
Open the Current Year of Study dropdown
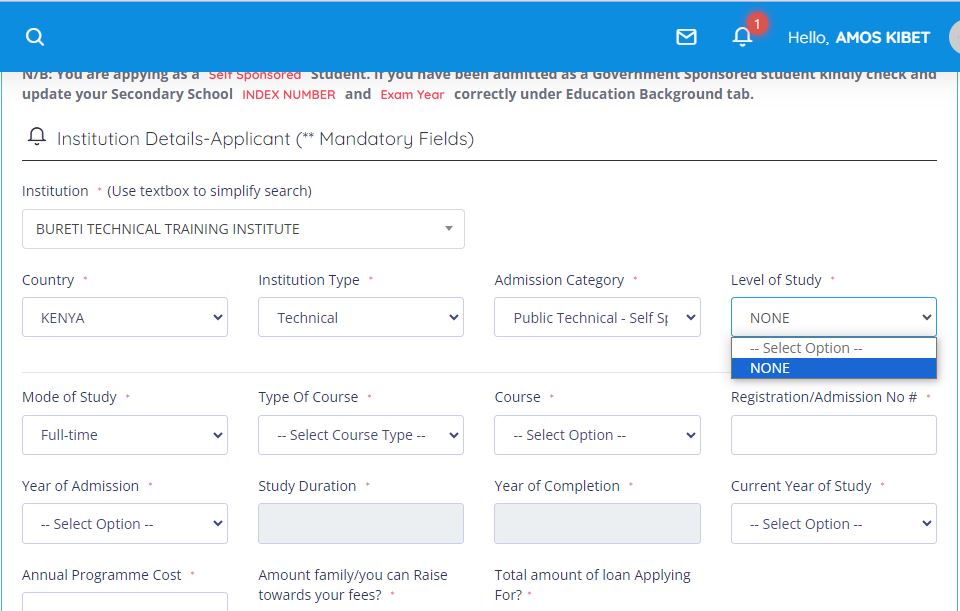(833, 523)
